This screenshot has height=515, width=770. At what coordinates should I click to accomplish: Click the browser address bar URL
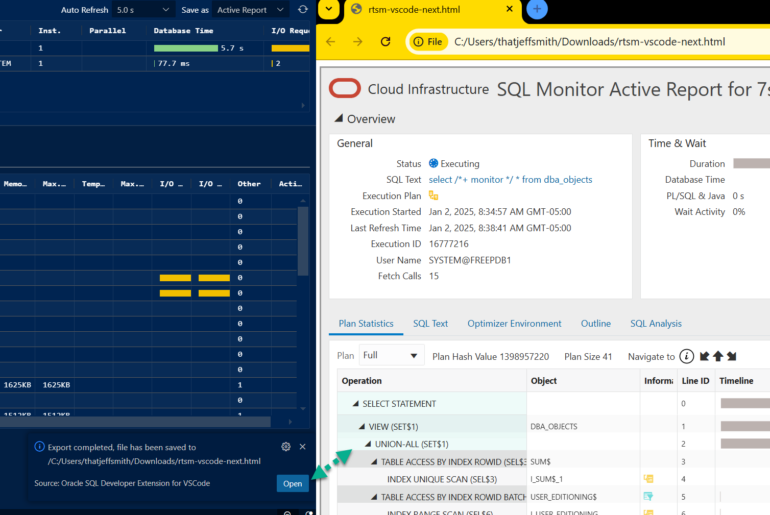tap(588, 42)
